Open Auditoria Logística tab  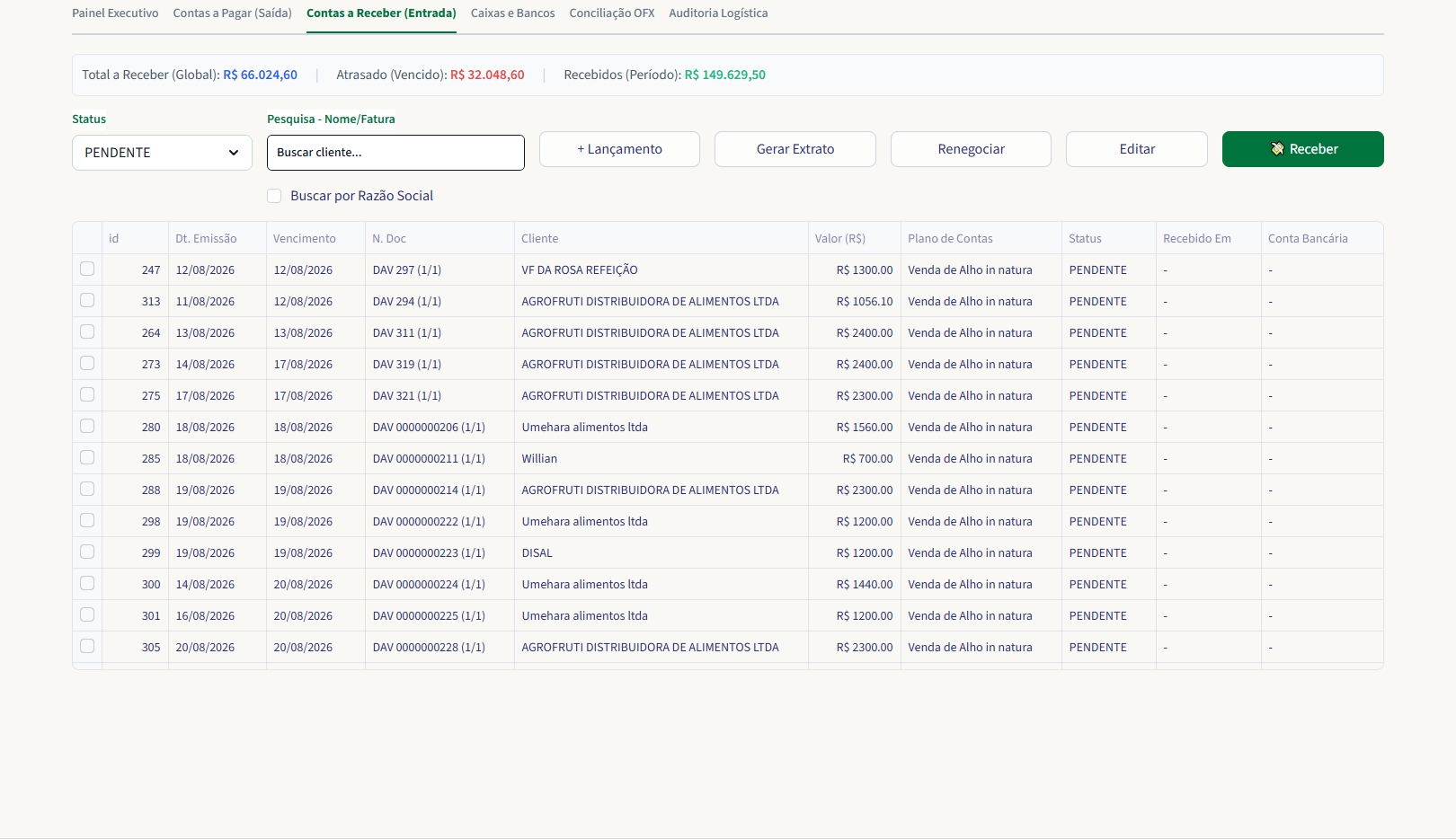(718, 13)
